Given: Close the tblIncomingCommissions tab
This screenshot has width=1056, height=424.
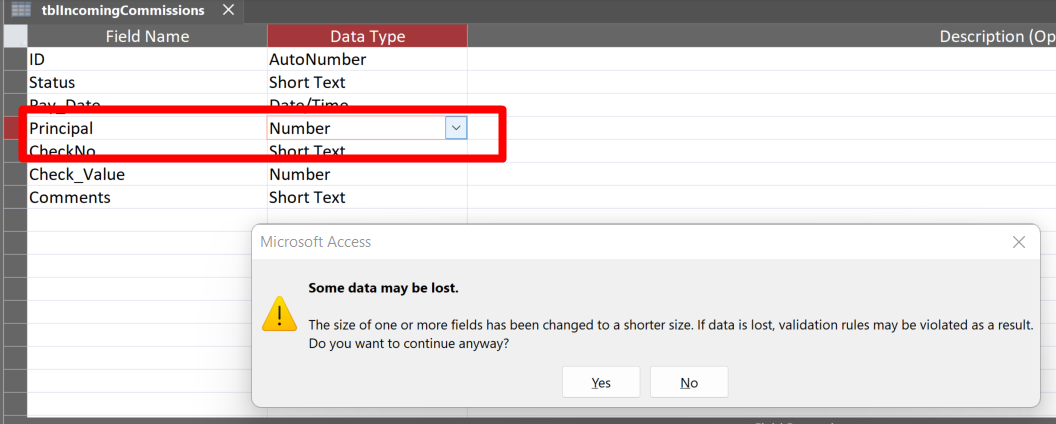Looking at the screenshot, I should [x=228, y=10].
